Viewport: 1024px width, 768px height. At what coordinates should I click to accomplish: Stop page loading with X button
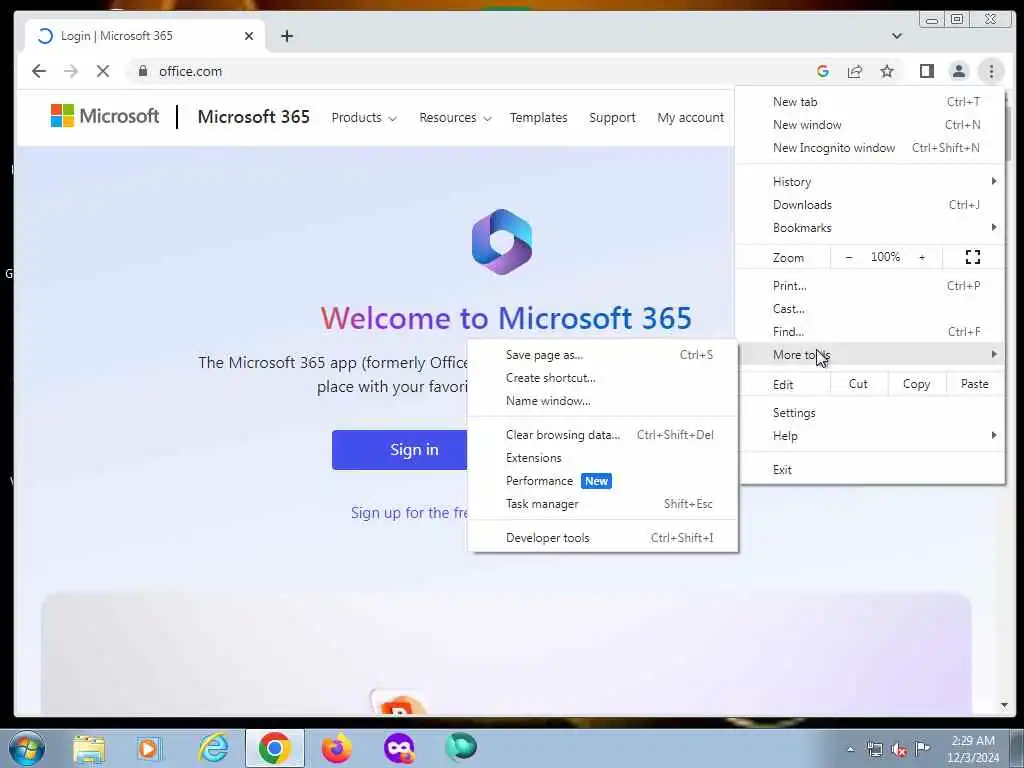point(103,71)
